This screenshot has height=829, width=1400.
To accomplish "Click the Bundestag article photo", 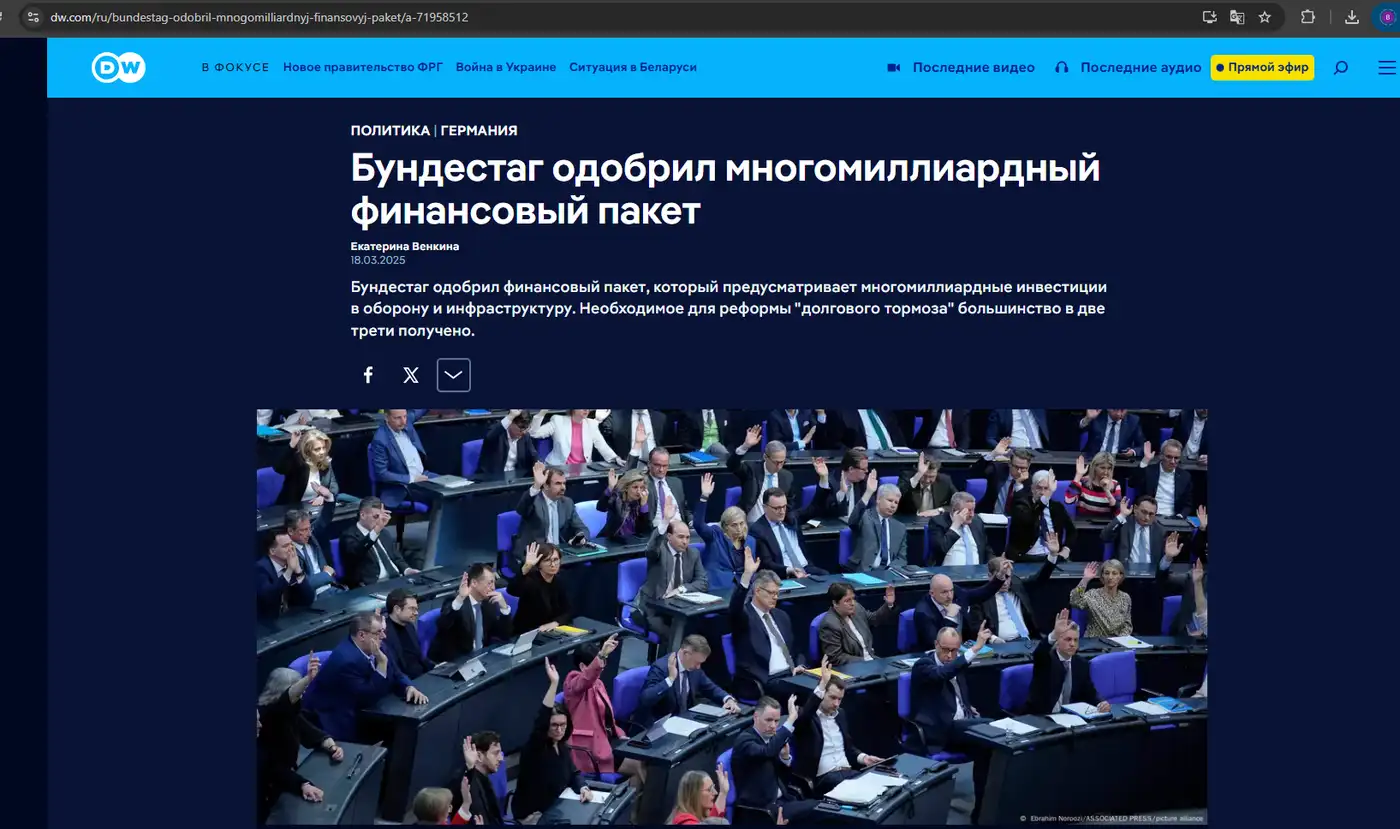I will click(x=731, y=617).
